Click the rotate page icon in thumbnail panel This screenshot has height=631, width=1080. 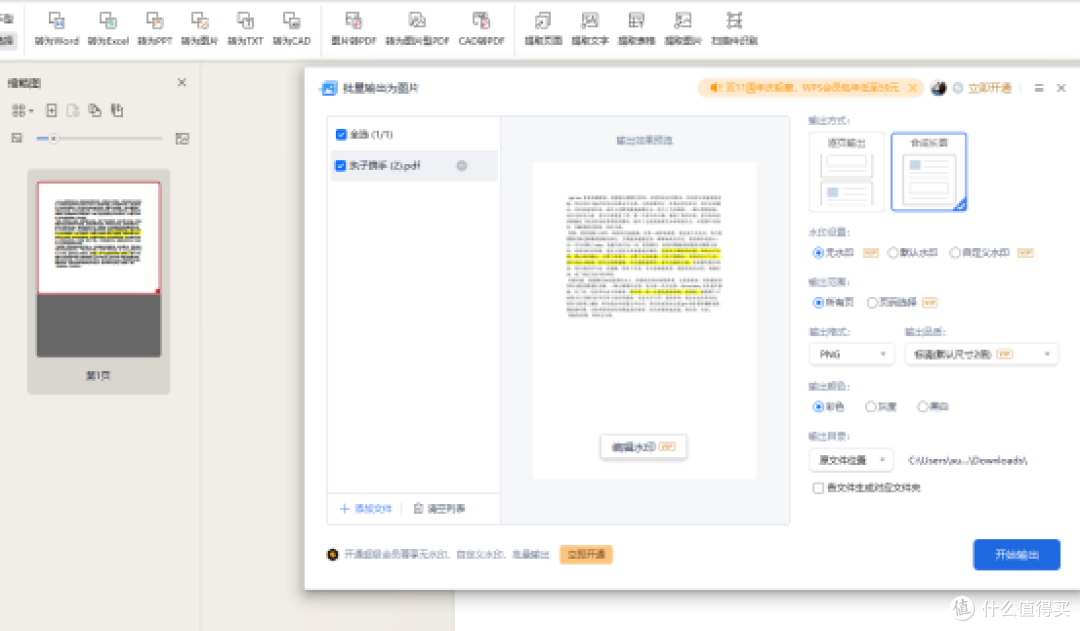[117, 110]
